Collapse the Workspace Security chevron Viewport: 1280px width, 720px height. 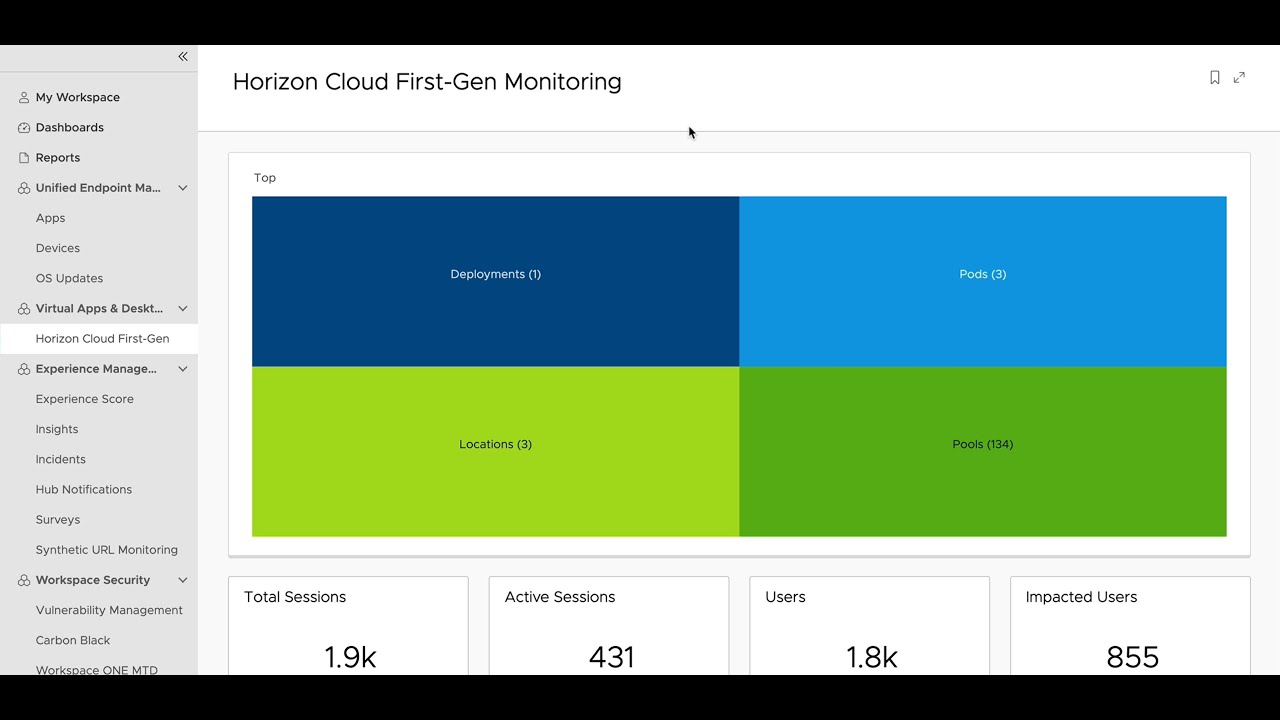coord(183,579)
